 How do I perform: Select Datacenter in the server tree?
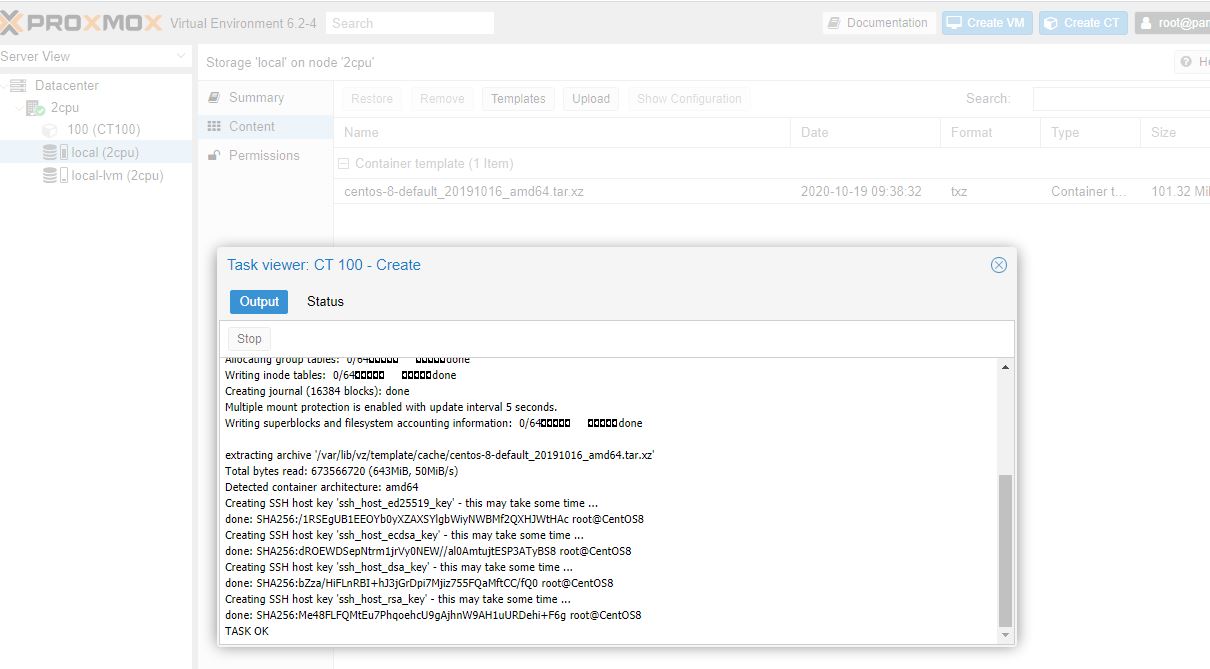coord(66,86)
